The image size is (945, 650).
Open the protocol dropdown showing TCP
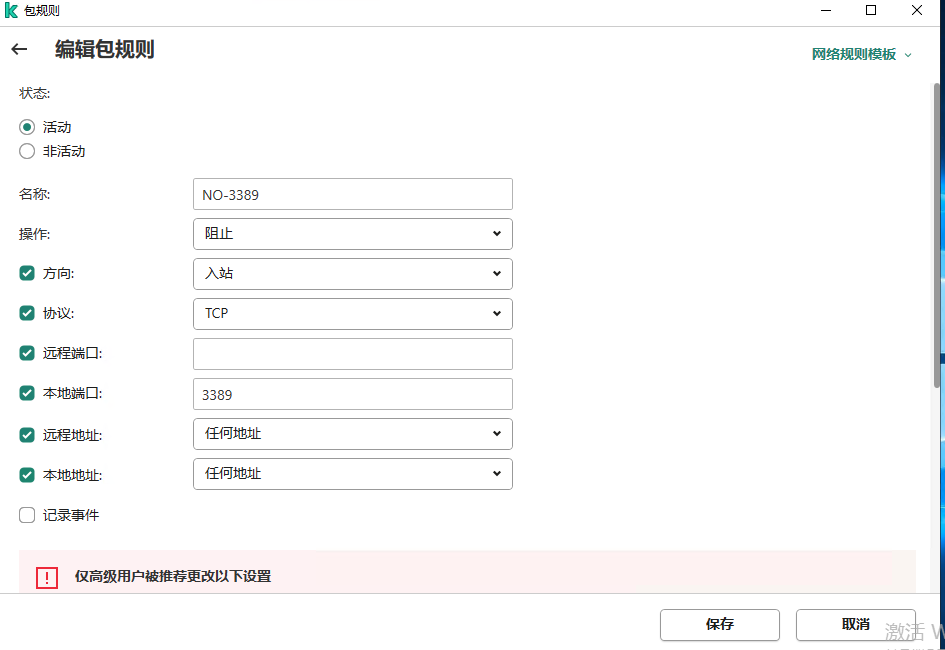pos(352,314)
